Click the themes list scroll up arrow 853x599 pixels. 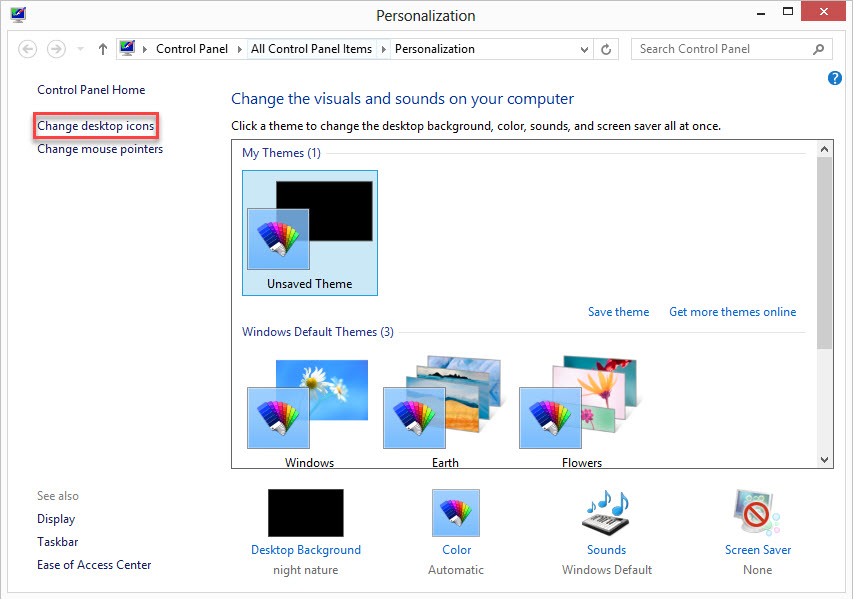click(x=824, y=149)
